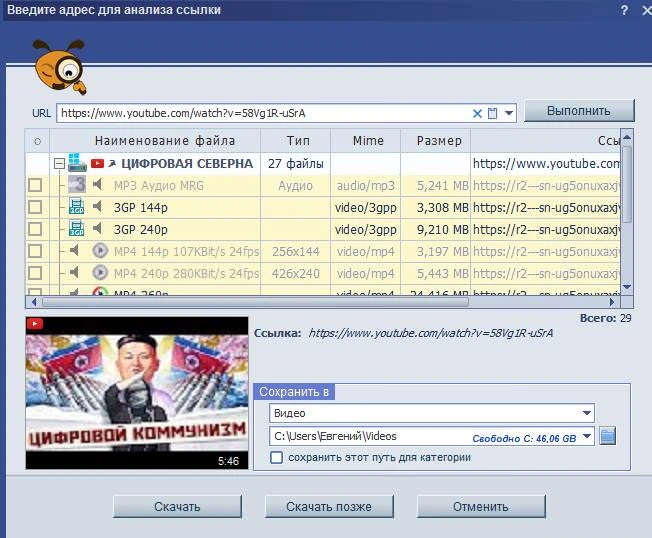Open the save path dropdown arrow
Viewport: 652px width, 538px height.
(x=587, y=436)
